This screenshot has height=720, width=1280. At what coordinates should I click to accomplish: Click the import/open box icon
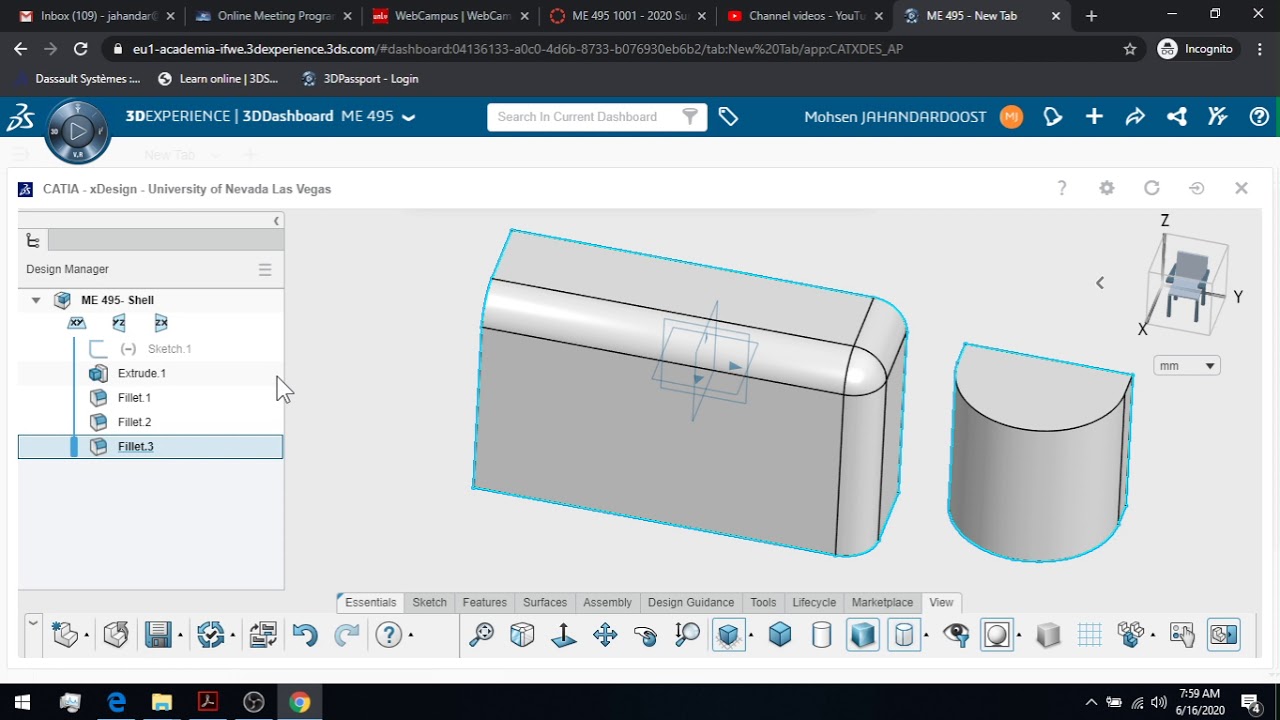pyautogui.click(x=116, y=634)
